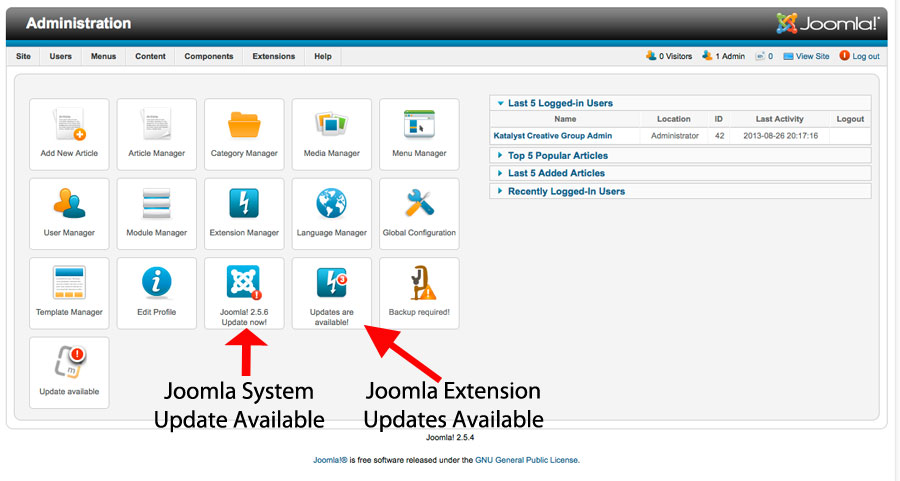Click the Joomla! 2.5.4 version text
900x481 pixels.
tap(450, 437)
